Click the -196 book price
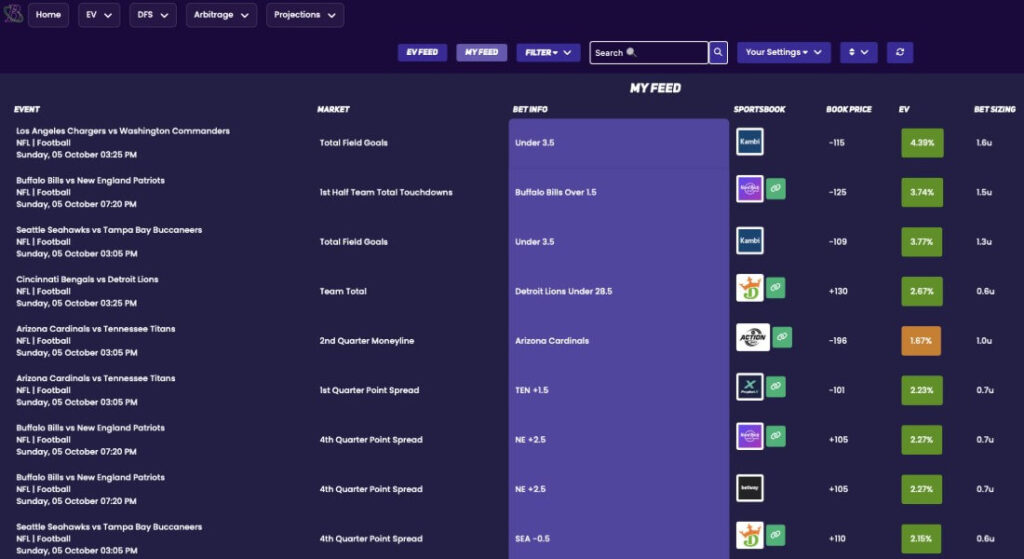Viewport: 1024px width, 559px height. [838, 340]
